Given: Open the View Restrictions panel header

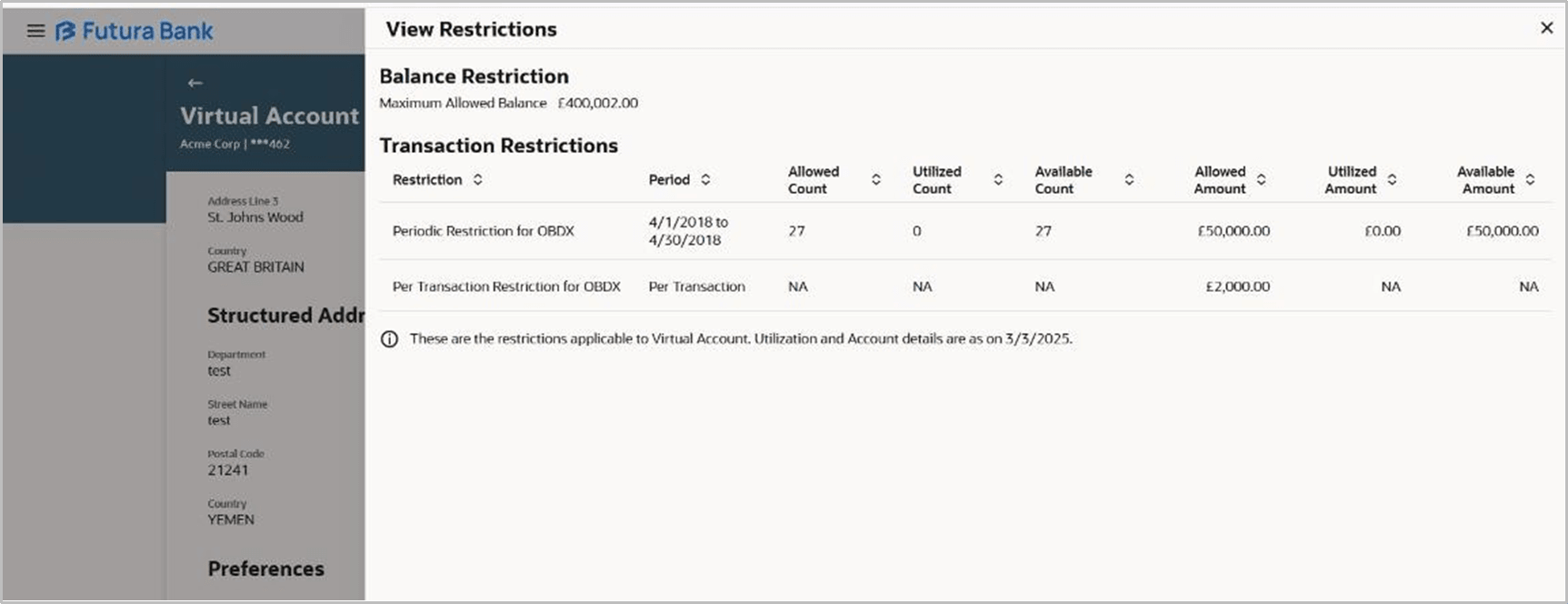Looking at the screenshot, I should pos(469,29).
